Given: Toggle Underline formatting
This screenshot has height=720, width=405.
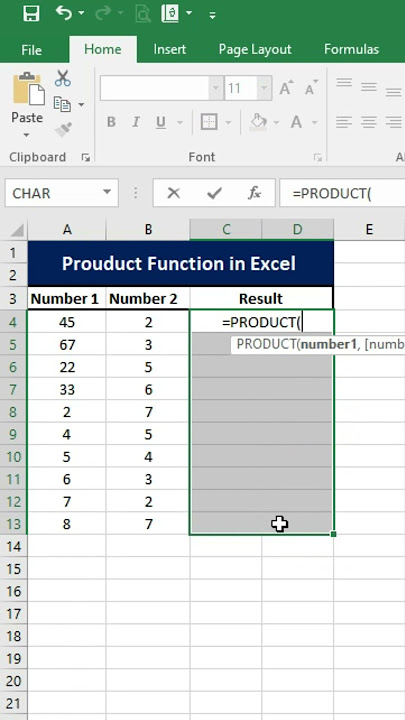Looking at the screenshot, I should point(161,122).
